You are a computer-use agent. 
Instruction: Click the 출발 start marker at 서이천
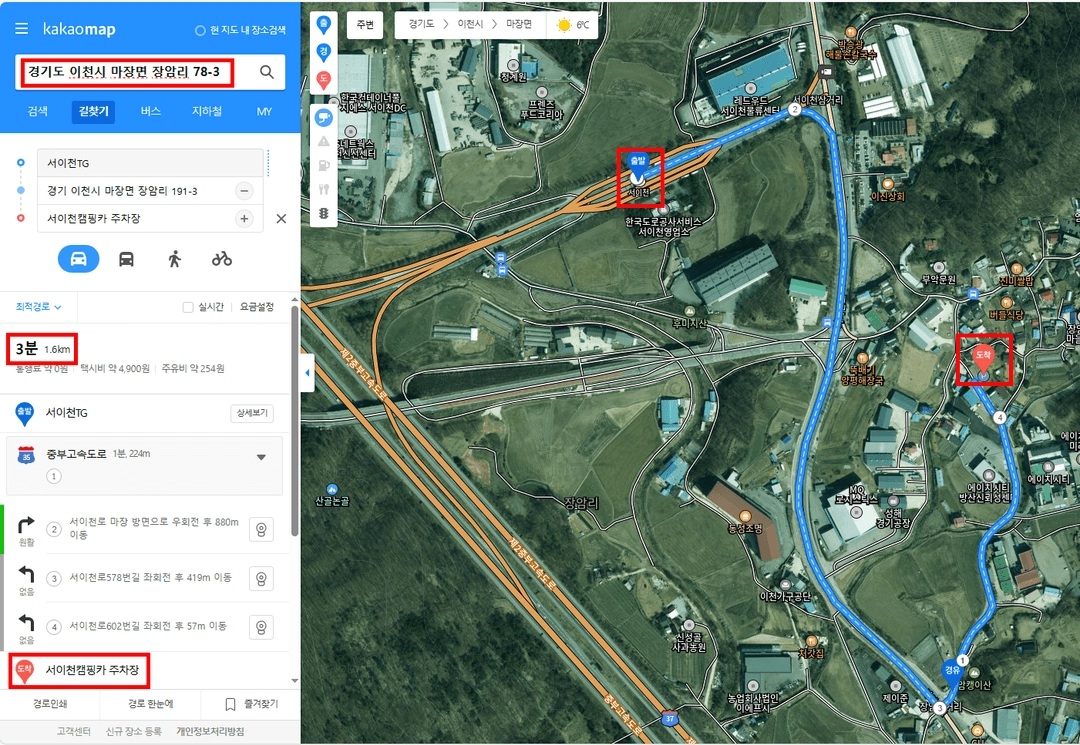tap(638, 167)
